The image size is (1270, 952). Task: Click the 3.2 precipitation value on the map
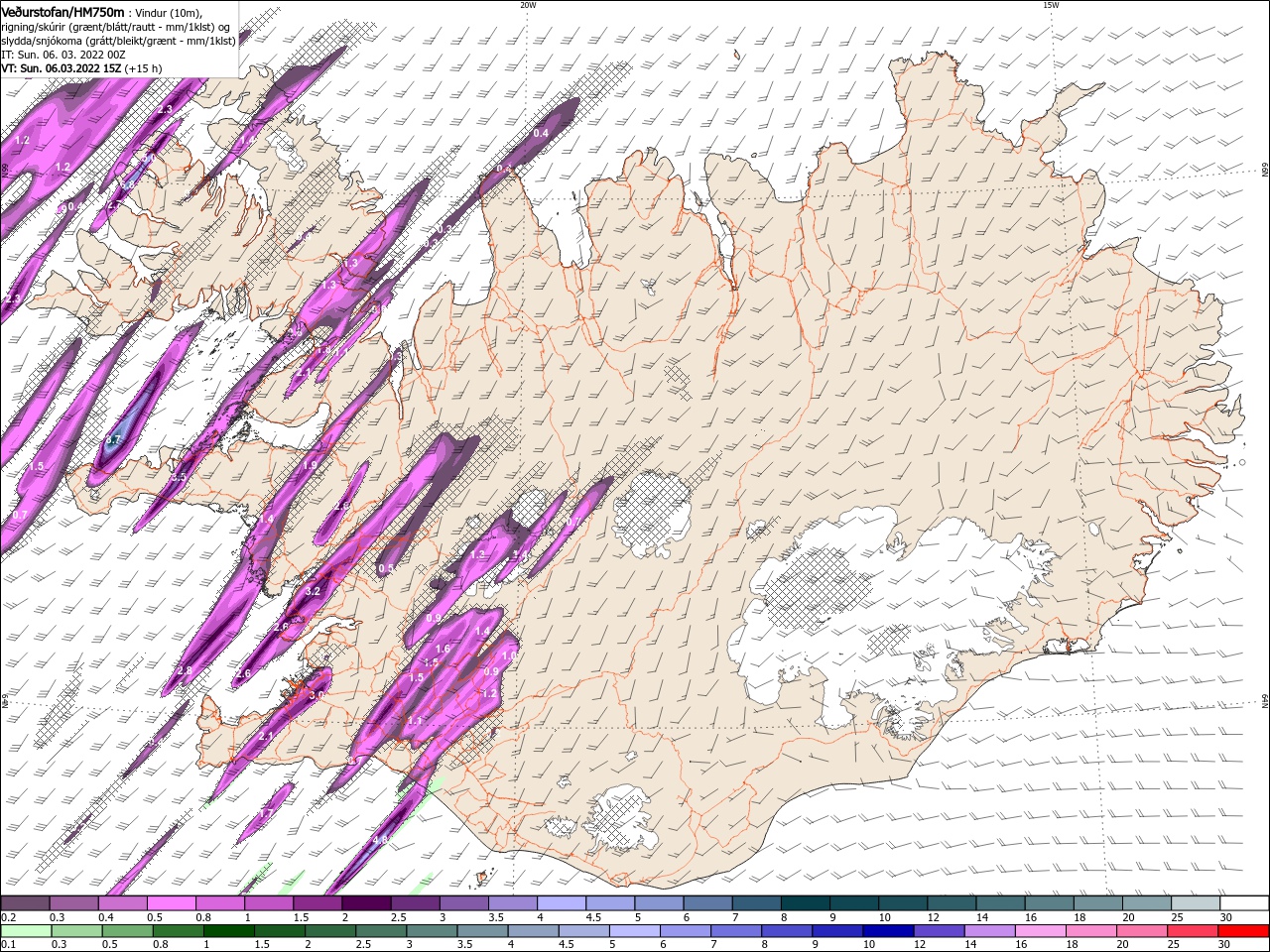pos(313,590)
